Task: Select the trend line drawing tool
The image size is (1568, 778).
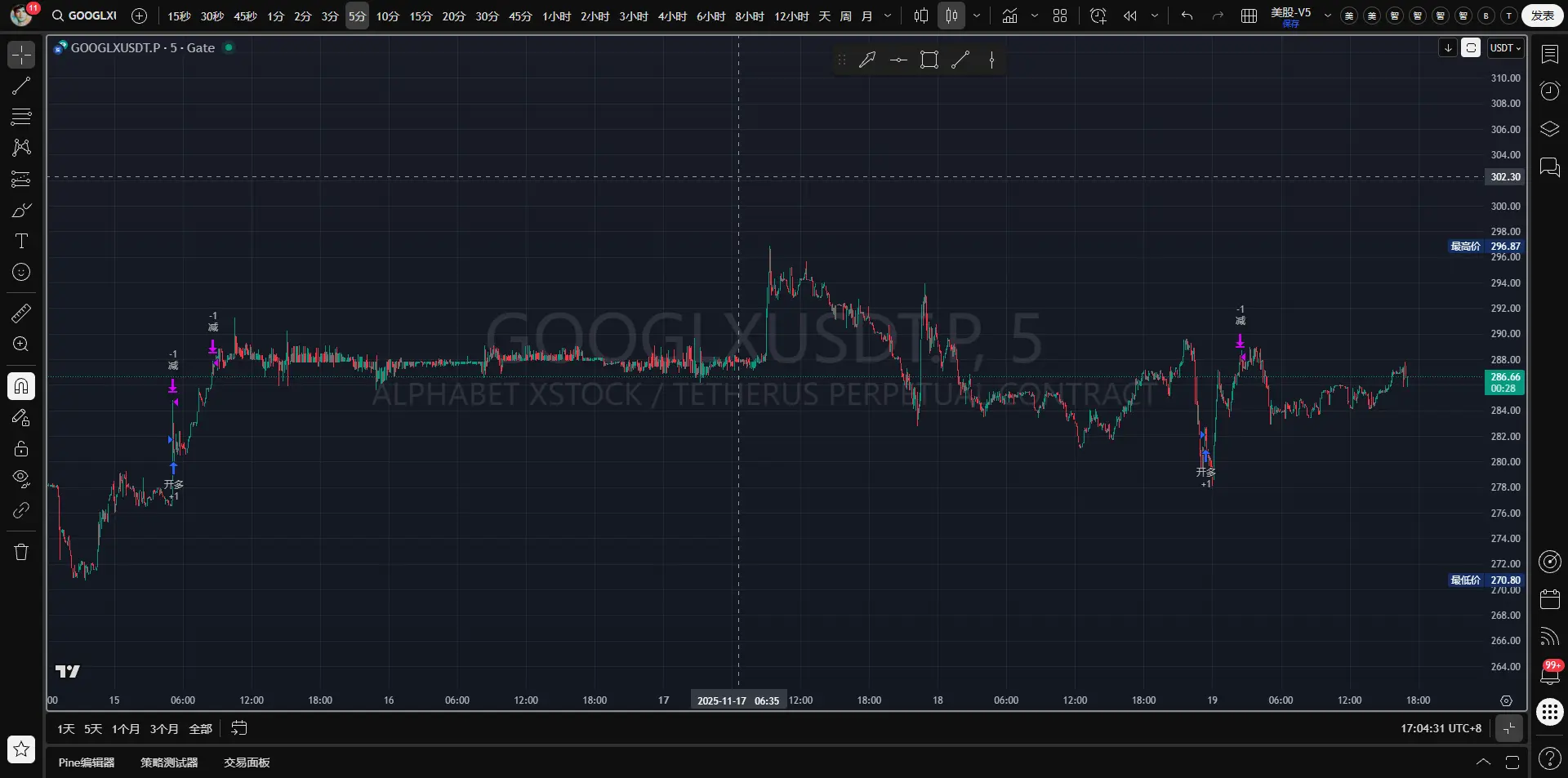Action: click(x=21, y=86)
